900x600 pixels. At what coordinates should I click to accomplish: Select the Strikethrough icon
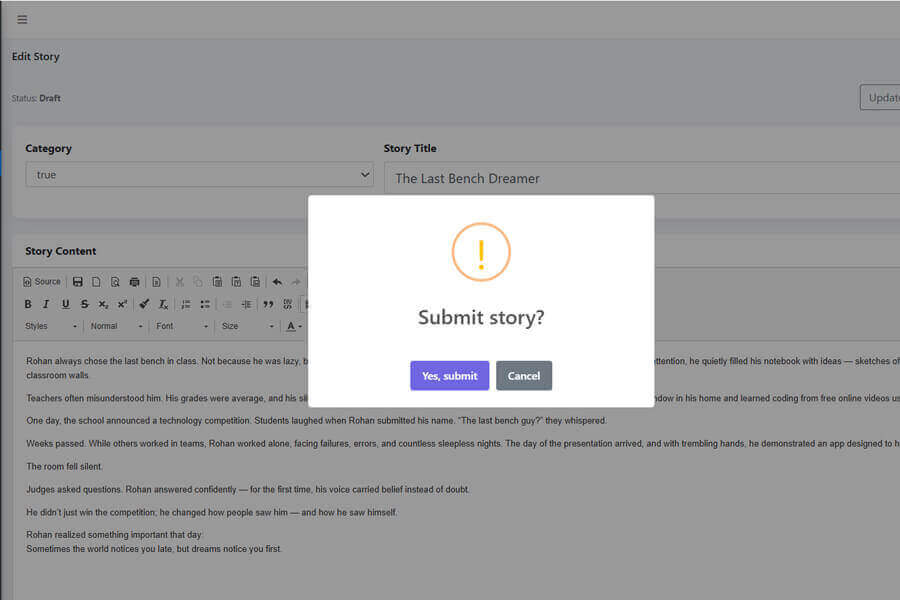[84, 303]
